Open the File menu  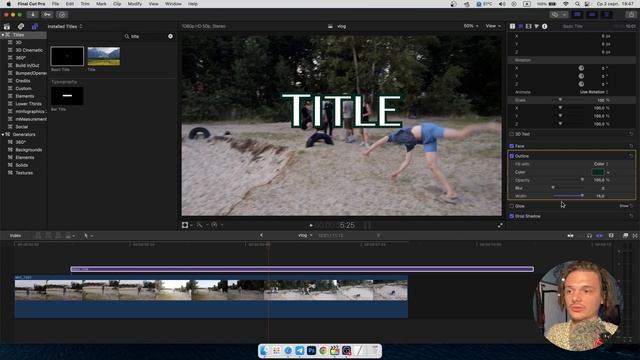coord(55,4)
